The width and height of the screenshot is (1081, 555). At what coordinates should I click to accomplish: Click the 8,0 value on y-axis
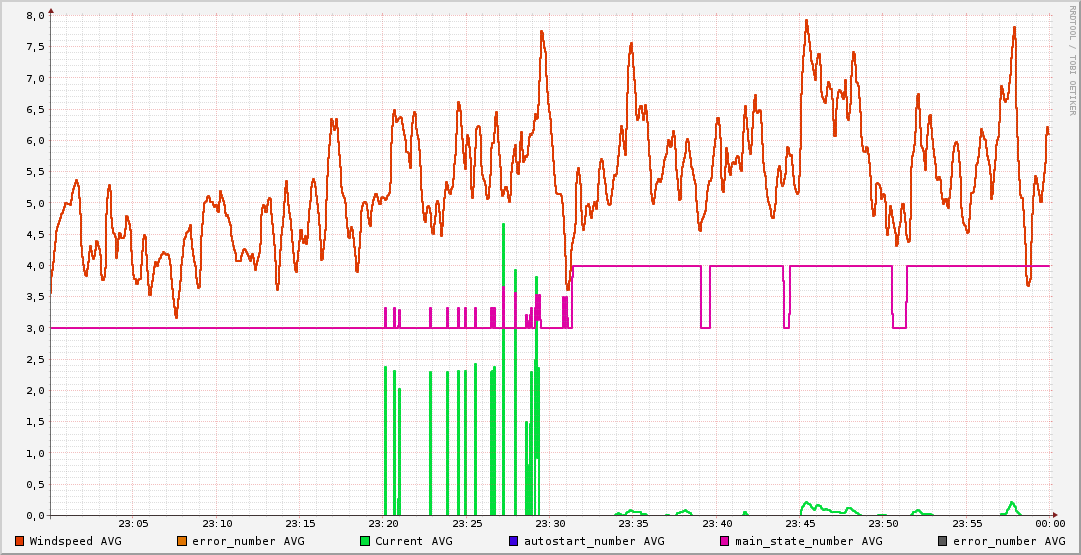tap(34, 16)
